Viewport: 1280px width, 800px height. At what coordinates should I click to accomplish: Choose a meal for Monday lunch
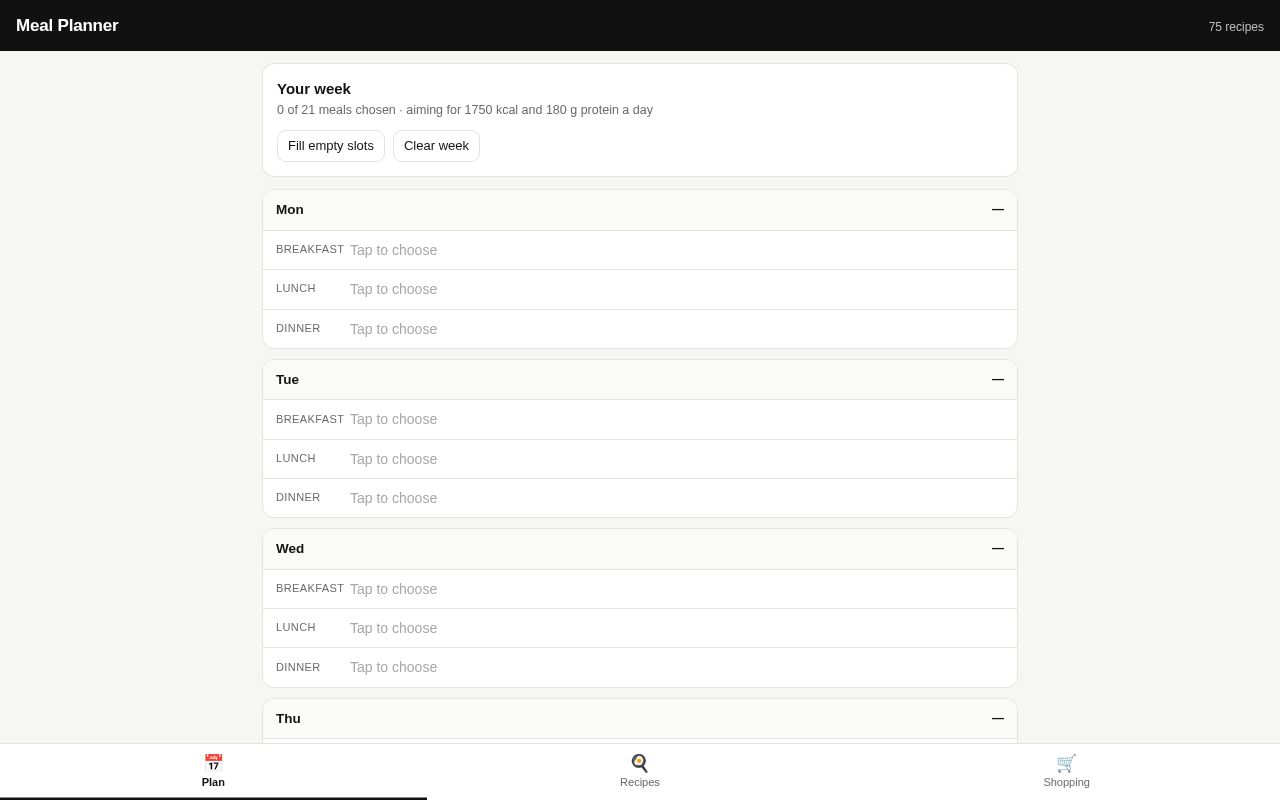tap(640, 289)
